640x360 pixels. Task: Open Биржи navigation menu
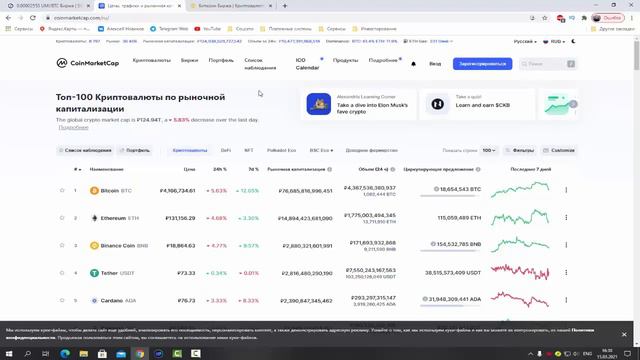(189, 60)
